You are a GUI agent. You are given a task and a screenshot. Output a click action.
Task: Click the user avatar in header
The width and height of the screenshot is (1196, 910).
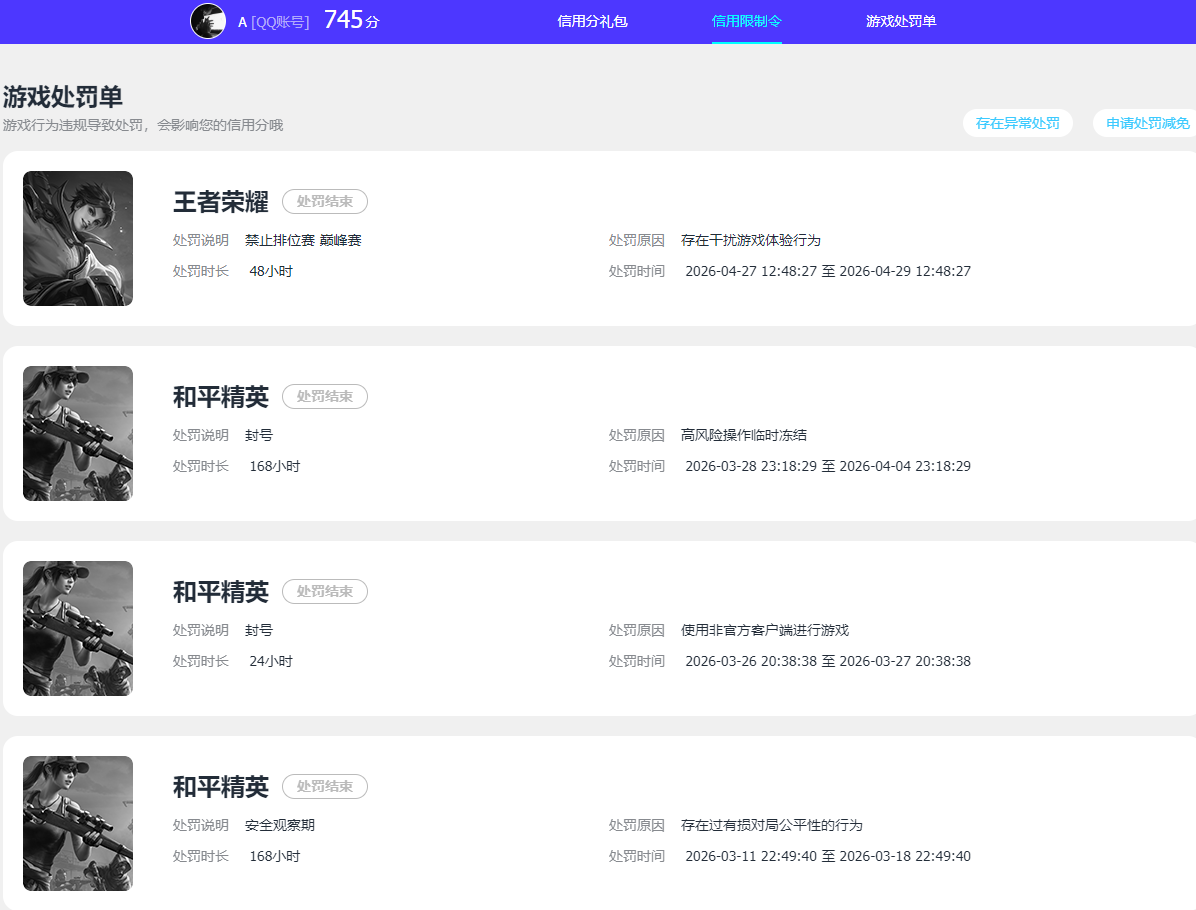click(207, 21)
